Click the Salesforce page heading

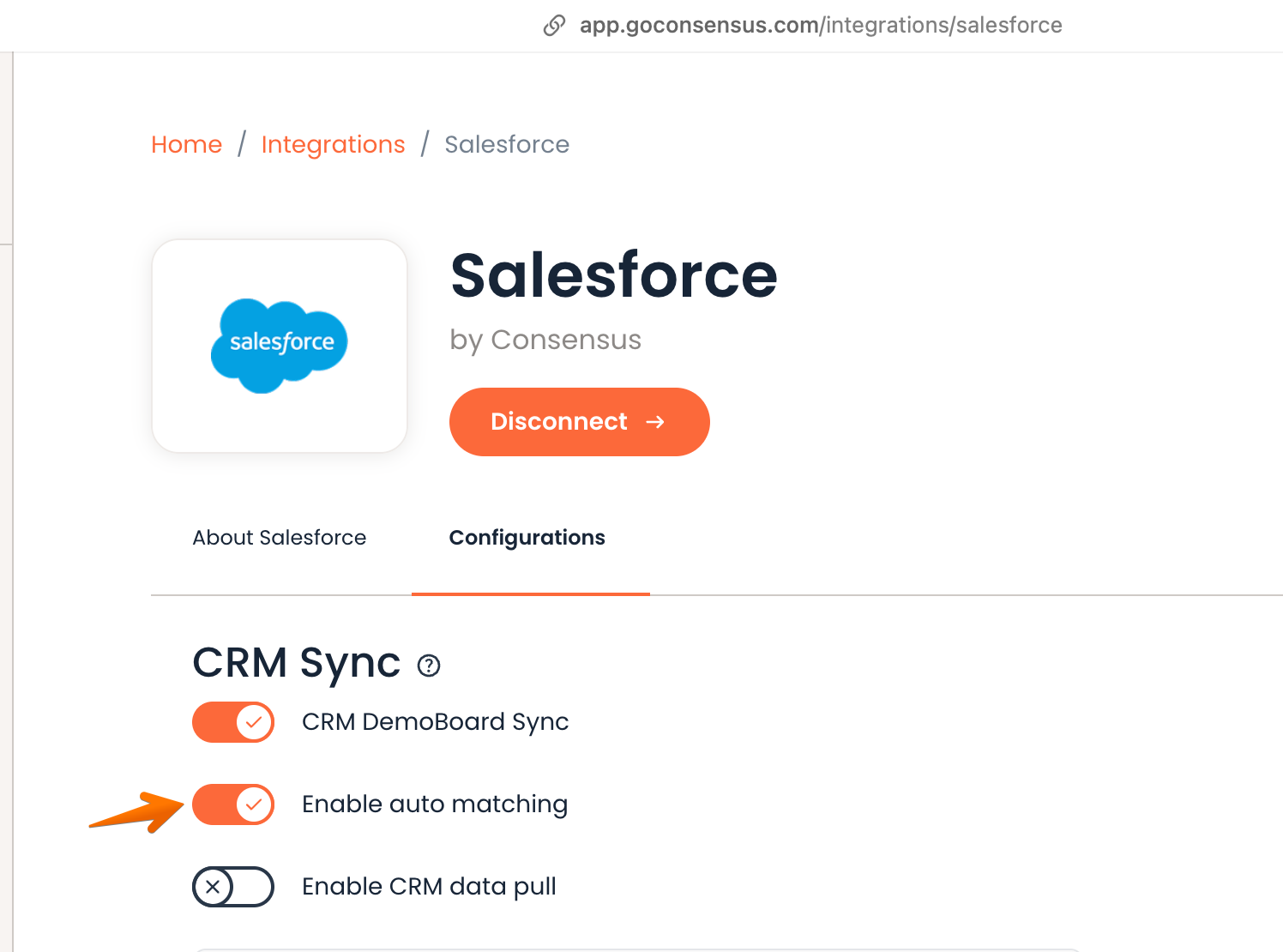click(x=614, y=275)
